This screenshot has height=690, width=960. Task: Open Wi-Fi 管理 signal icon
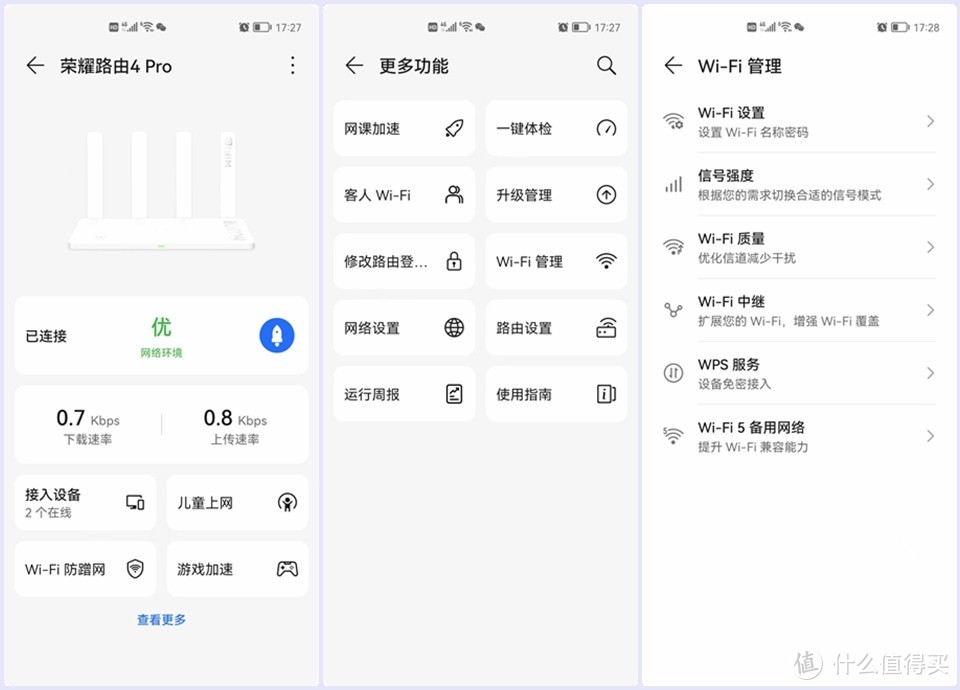pyautogui.click(x=606, y=260)
